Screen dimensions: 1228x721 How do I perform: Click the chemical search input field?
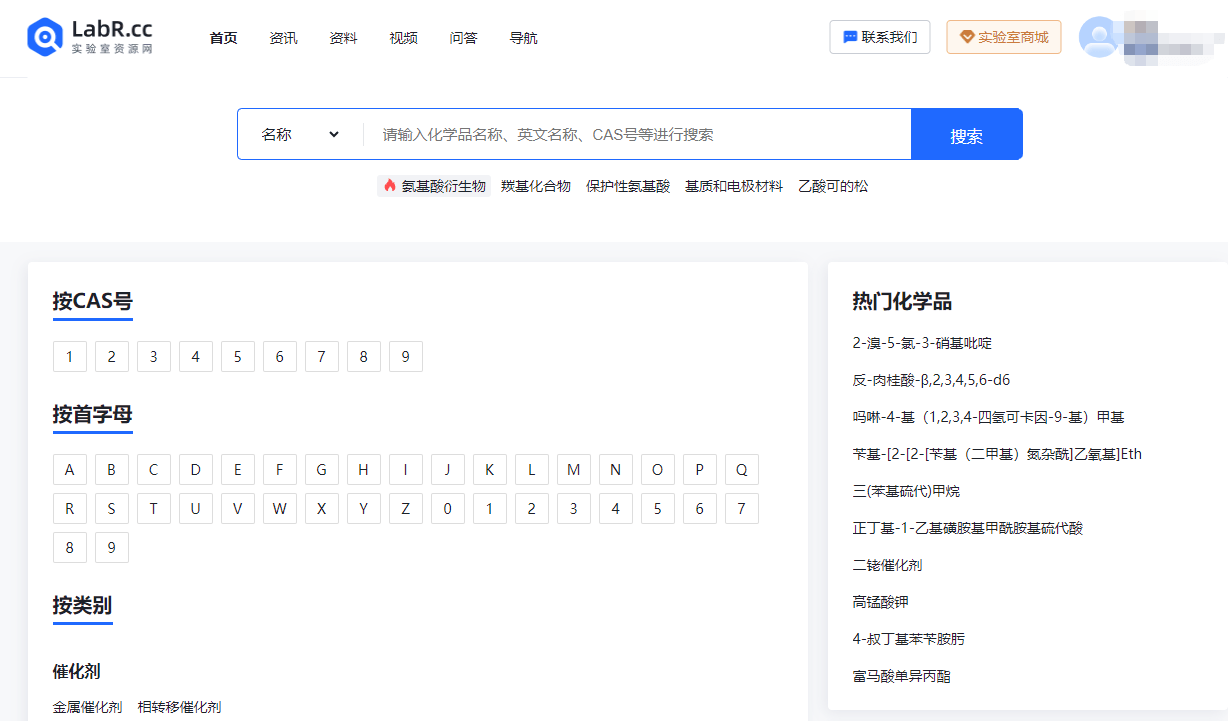pyautogui.click(x=637, y=134)
